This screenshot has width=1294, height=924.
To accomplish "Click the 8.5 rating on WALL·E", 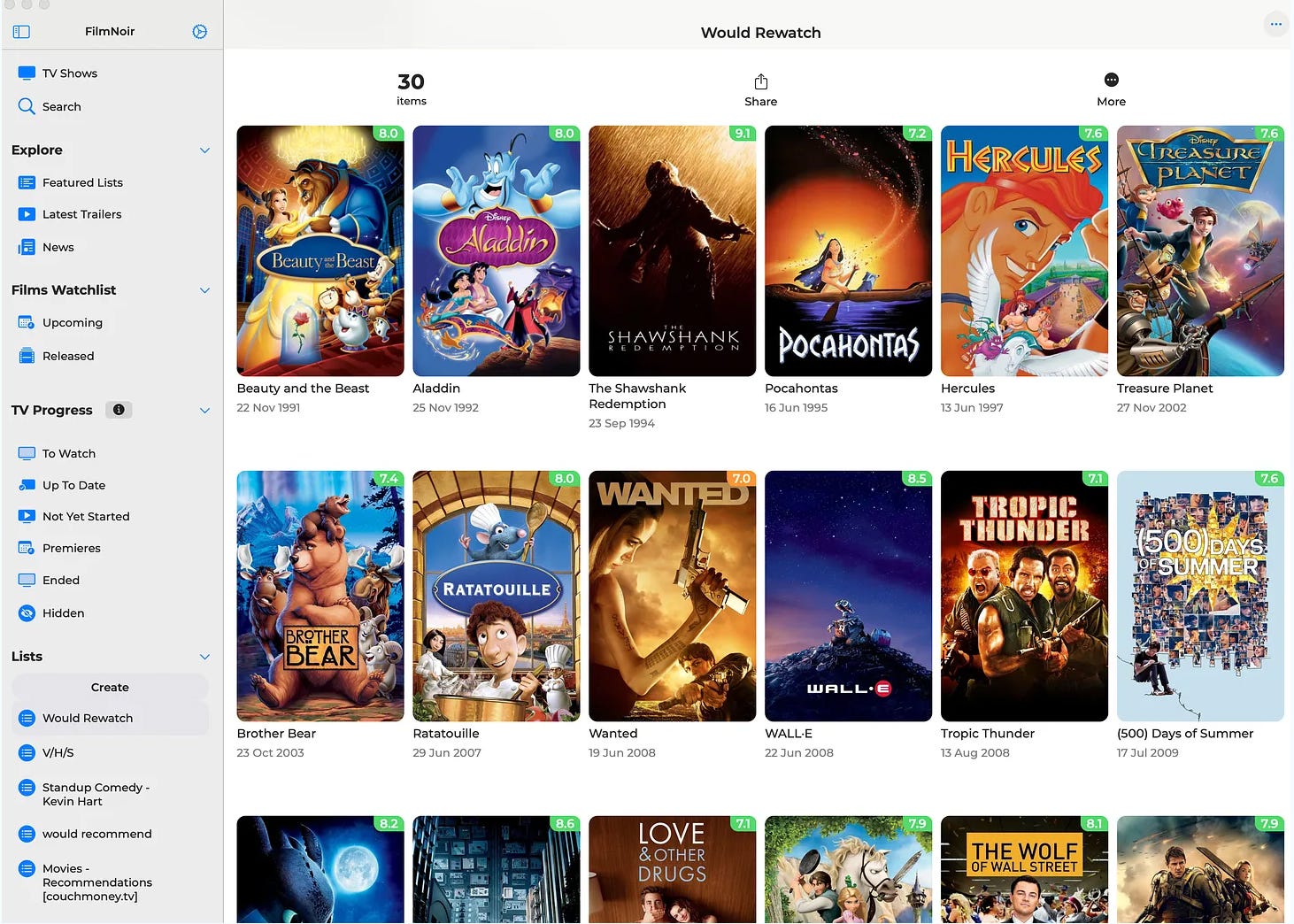I will (x=918, y=479).
